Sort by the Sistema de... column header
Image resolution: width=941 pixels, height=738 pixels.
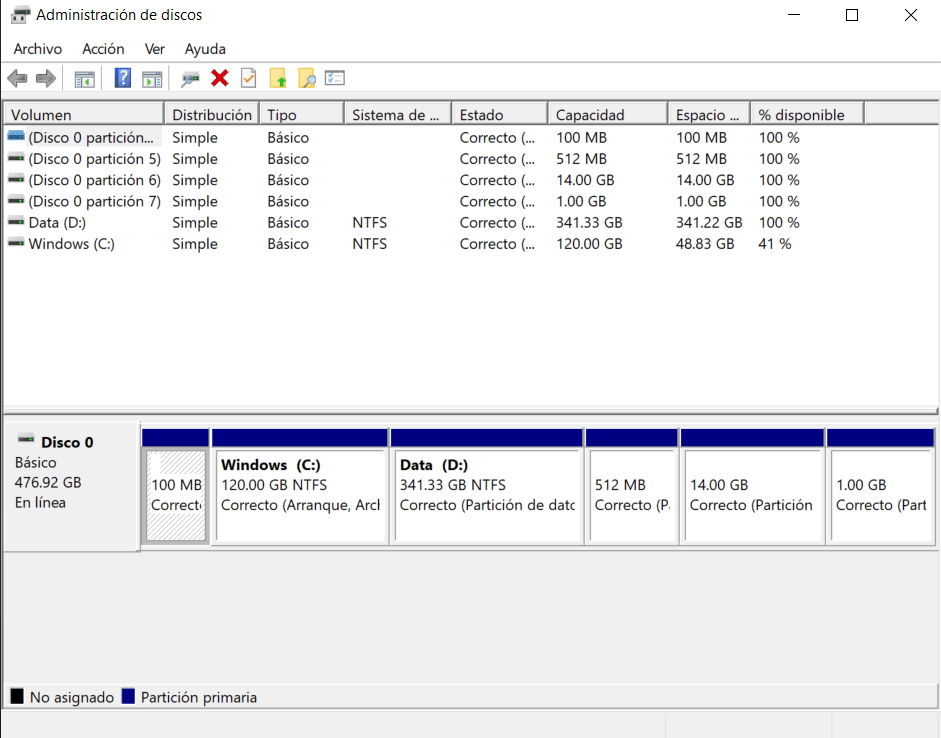pyautogui.click(x=398, y=115)
